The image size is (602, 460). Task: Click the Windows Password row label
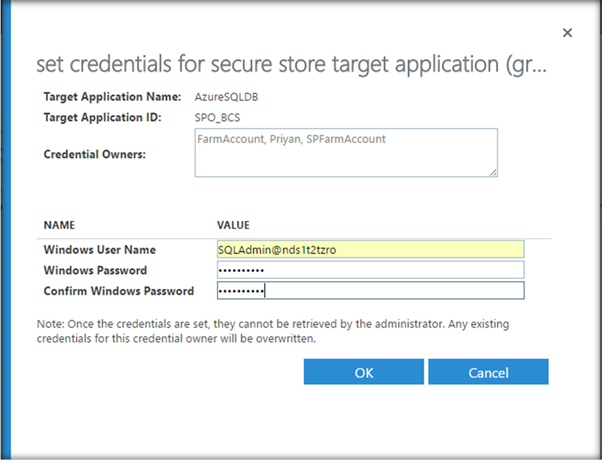pos(96,270)
